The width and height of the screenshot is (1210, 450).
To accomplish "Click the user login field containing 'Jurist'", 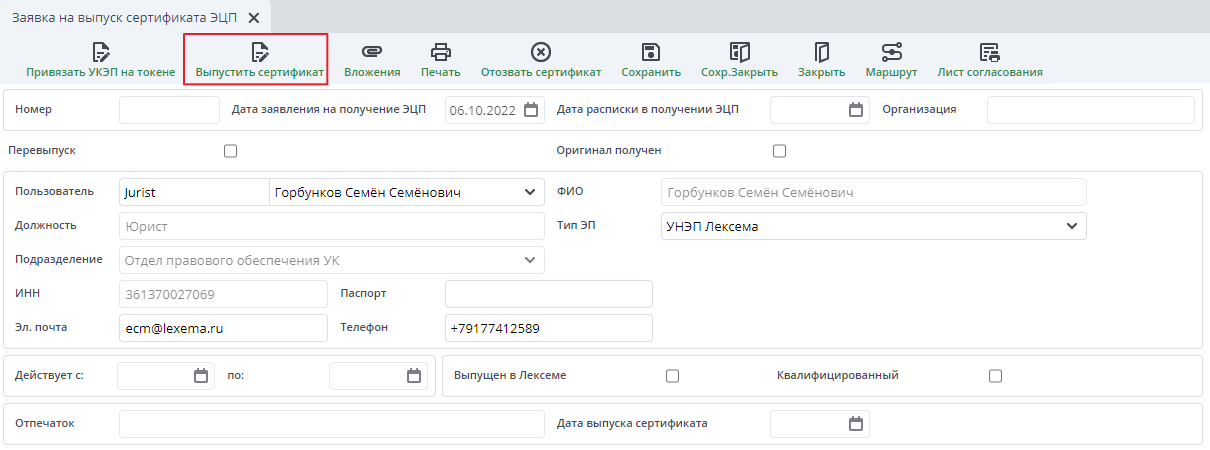I will pos(194,192).
